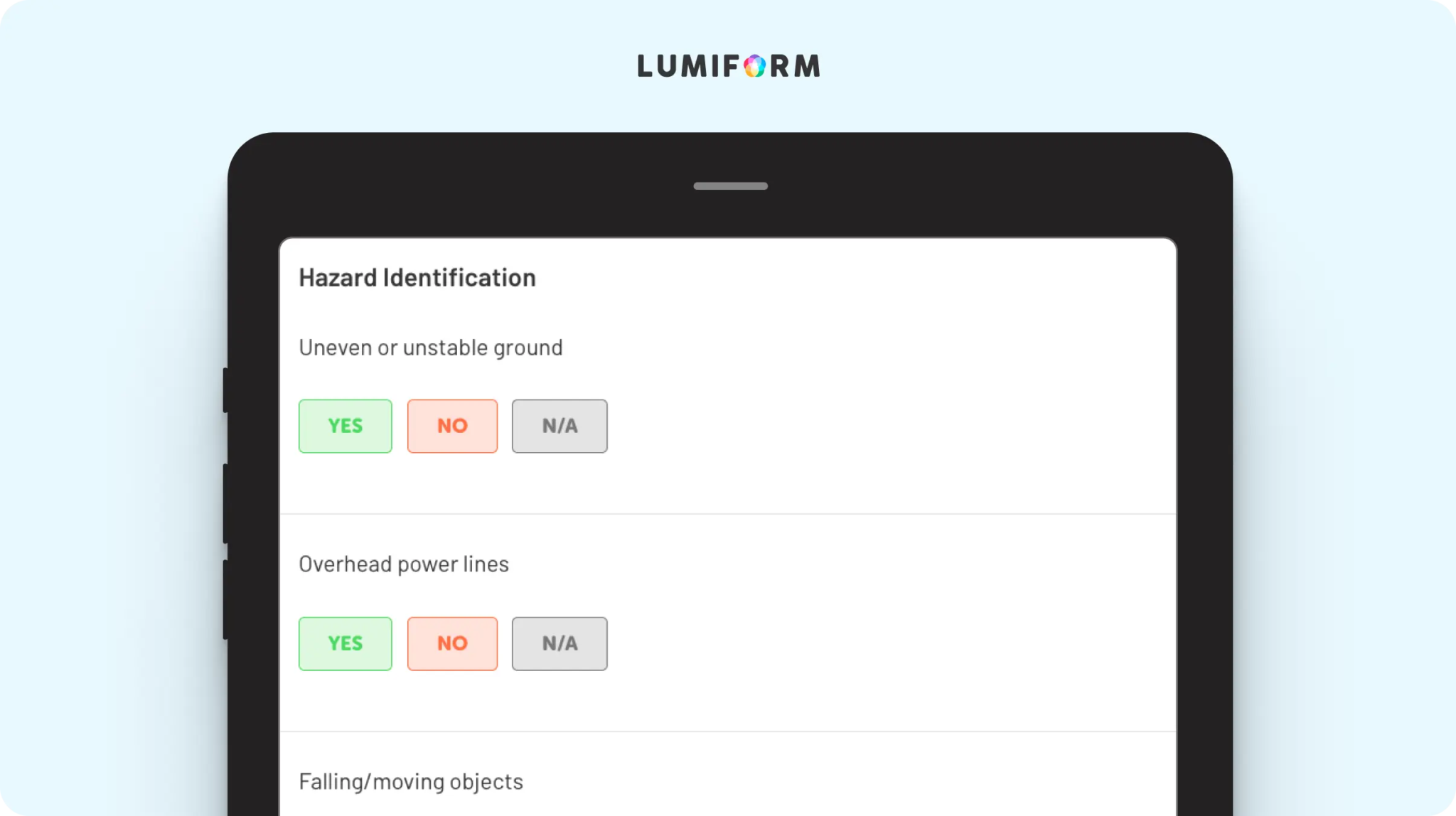This screenshot has height=816, width=1456.
Task: Select NO for Uneven or unstable ground
Action: point(452,426)
